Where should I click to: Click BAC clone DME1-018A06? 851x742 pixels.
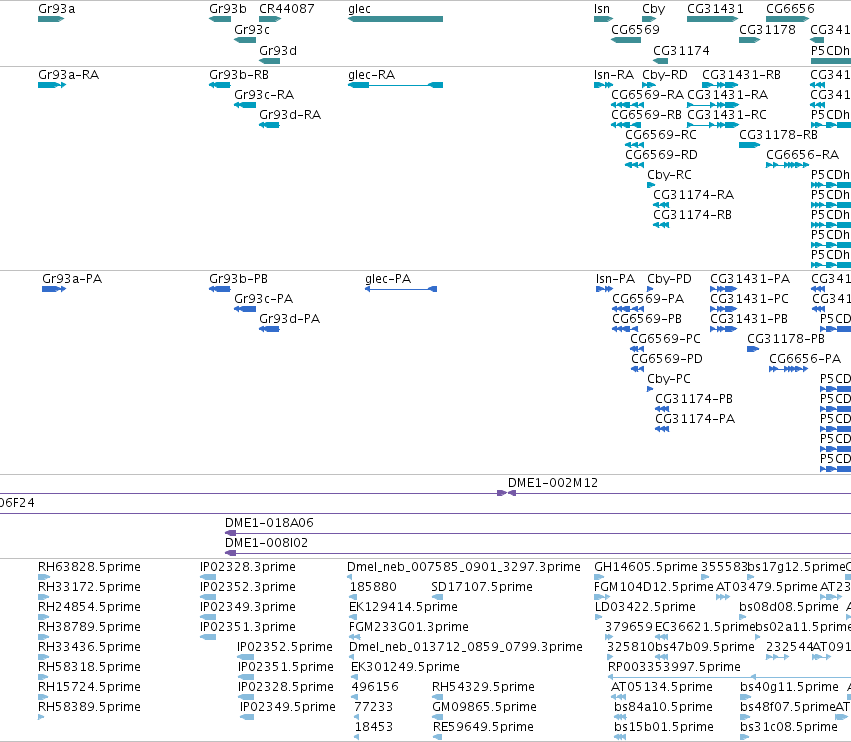pos(269,523)
